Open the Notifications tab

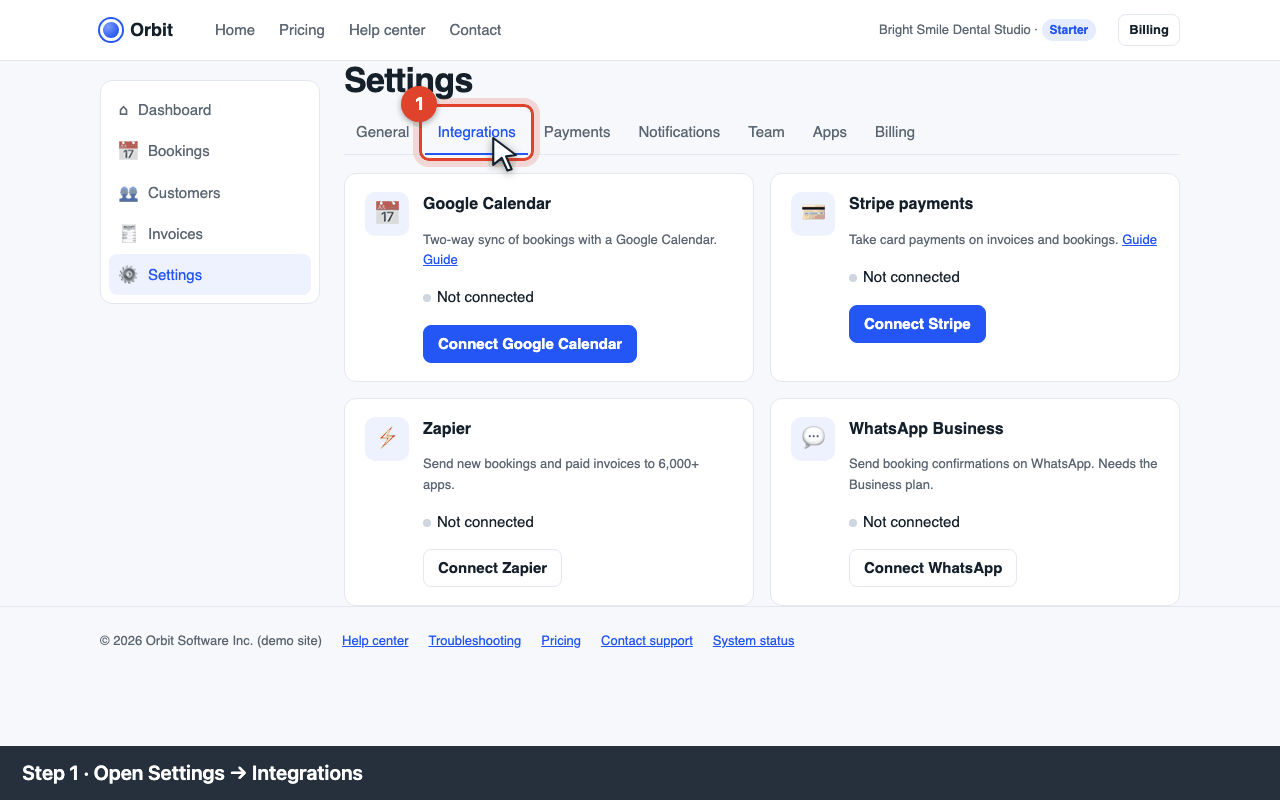click(679, 132)
